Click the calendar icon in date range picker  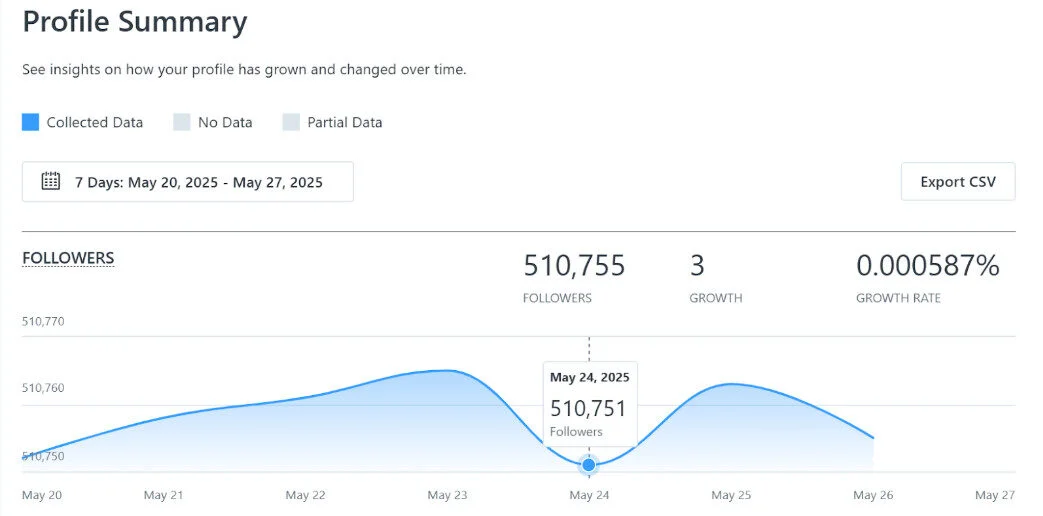click(51, 181)
